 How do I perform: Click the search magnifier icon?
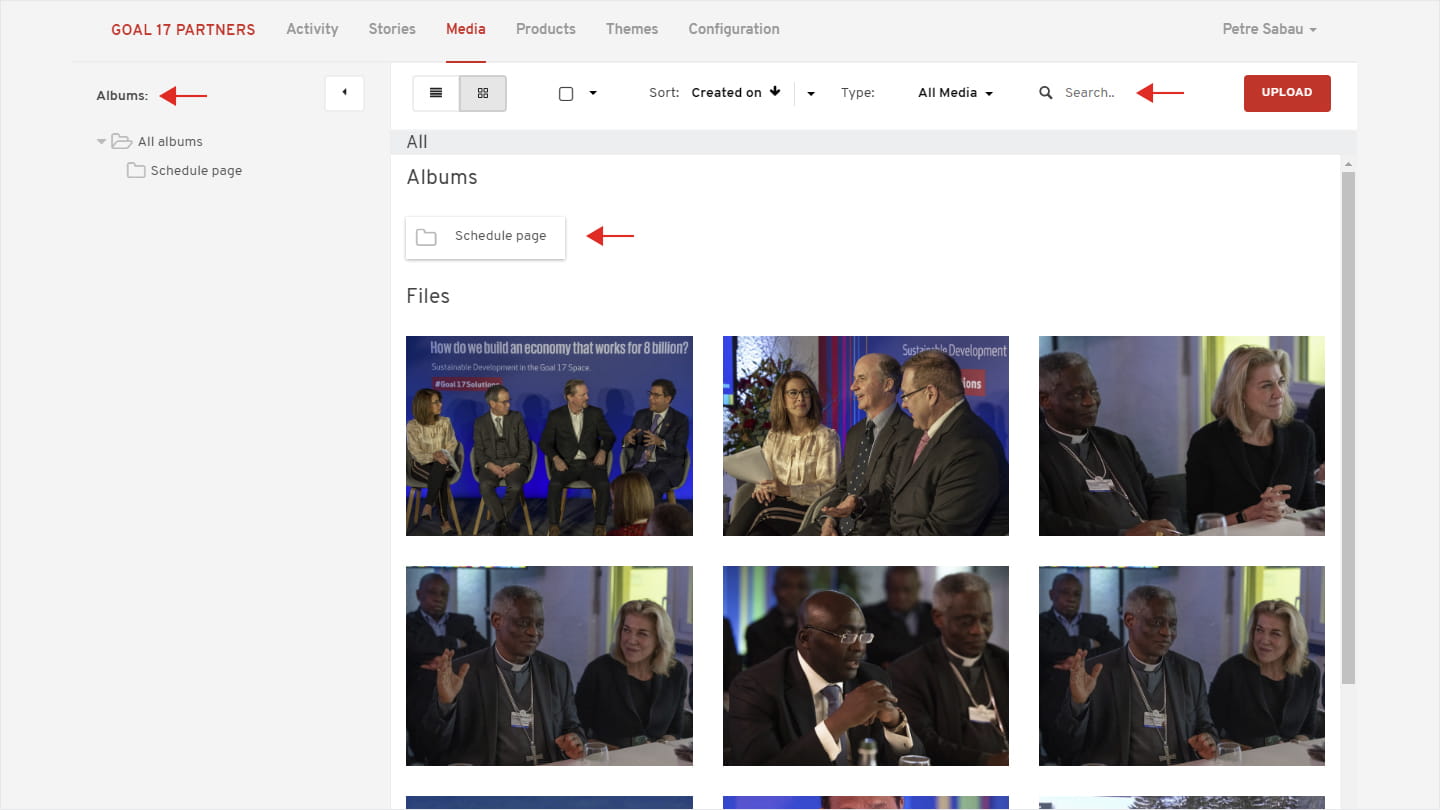1046,93
